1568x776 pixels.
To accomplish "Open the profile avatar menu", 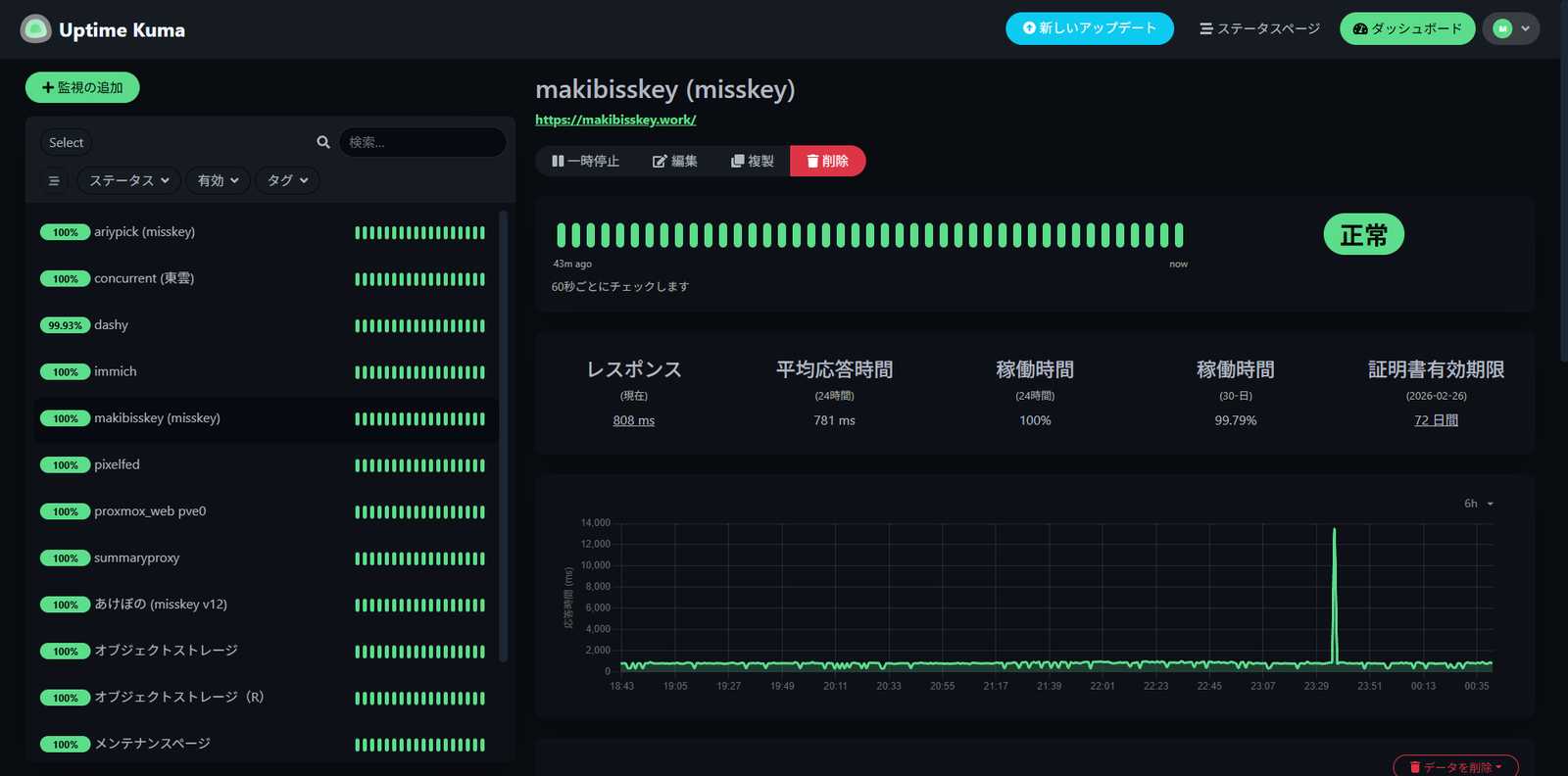I will (x=1510, y=29).
